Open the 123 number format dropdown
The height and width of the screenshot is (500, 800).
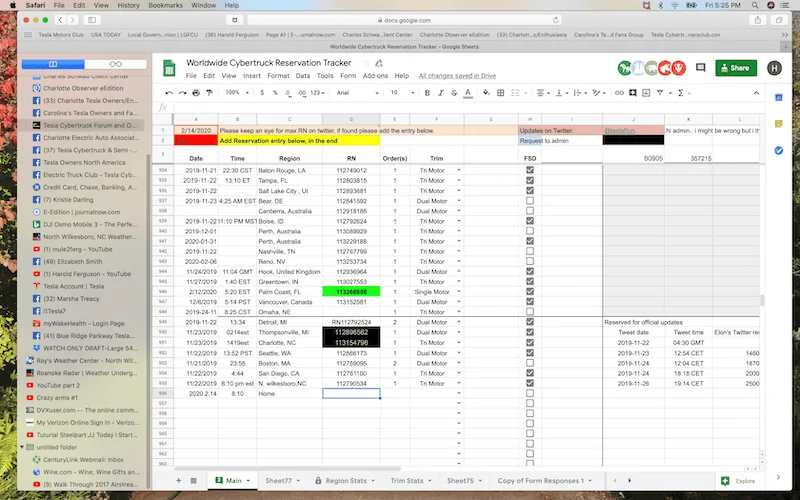pyautogui.click(x=317, y=93)
